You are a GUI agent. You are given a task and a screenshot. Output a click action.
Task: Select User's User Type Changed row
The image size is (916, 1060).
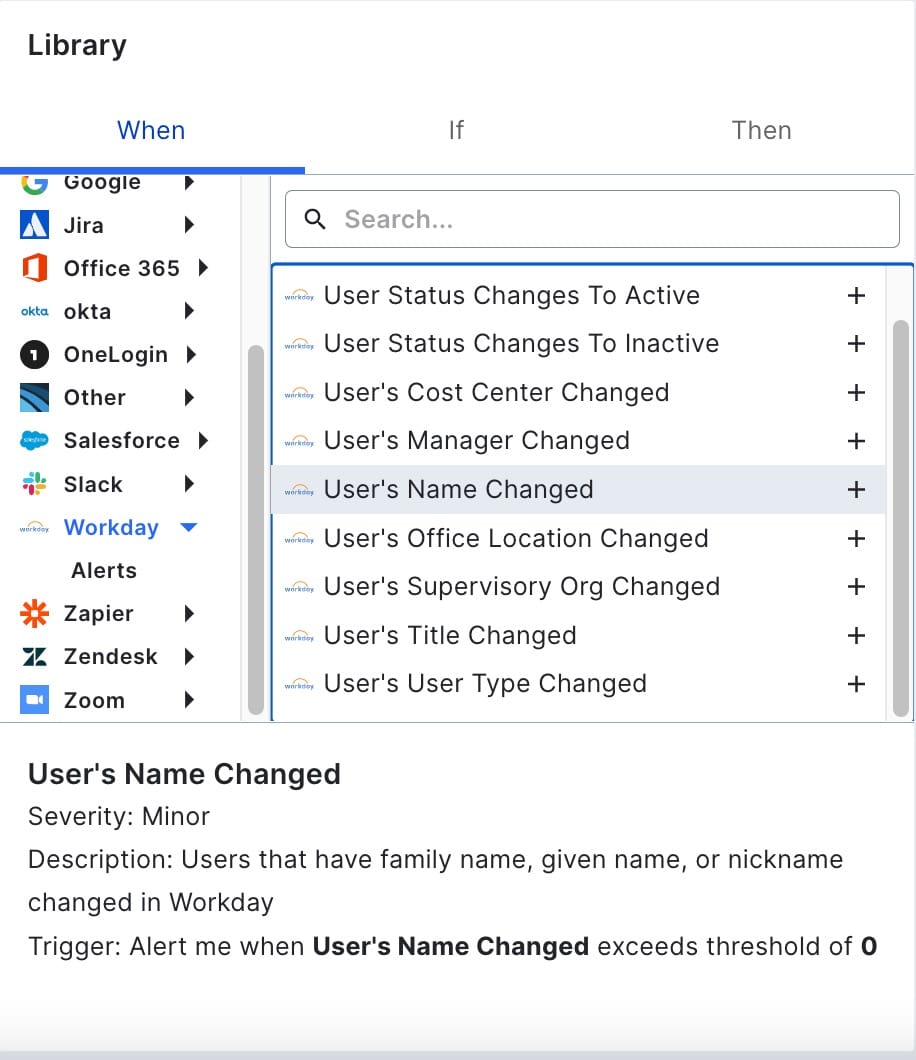(x=579, y=683)
